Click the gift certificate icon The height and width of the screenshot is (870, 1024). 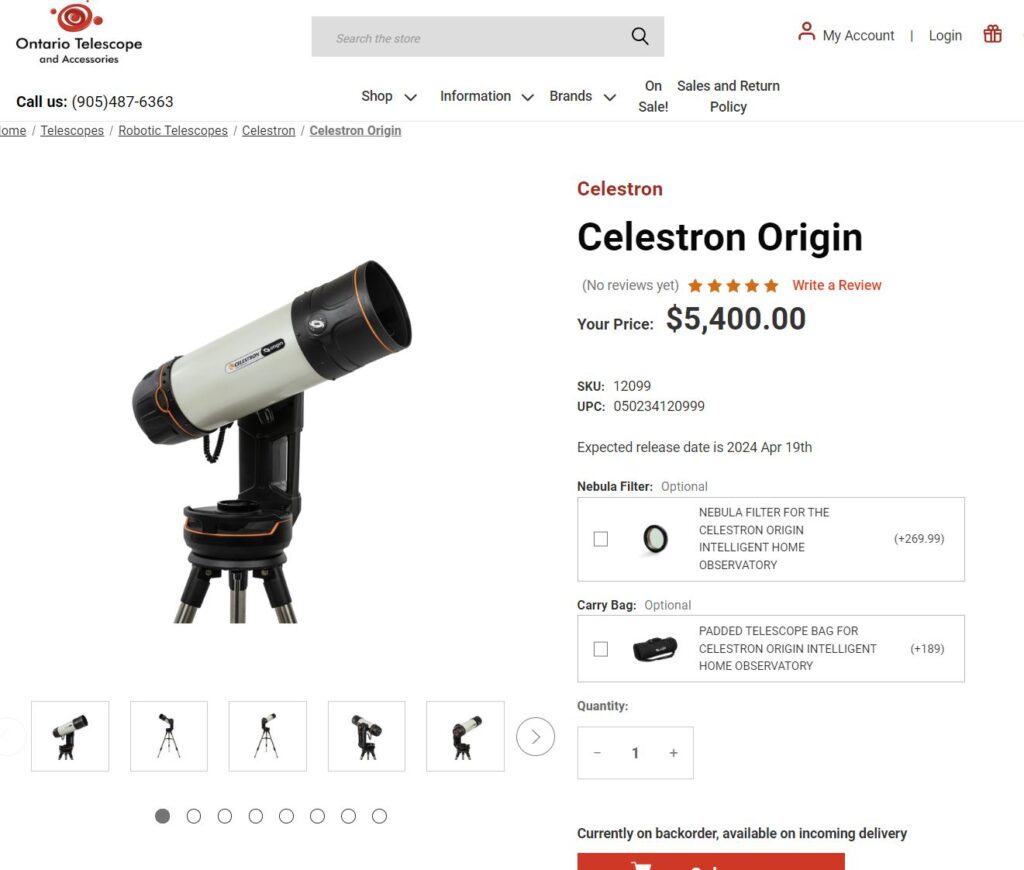pyautogui.click(x=992, y=33)
